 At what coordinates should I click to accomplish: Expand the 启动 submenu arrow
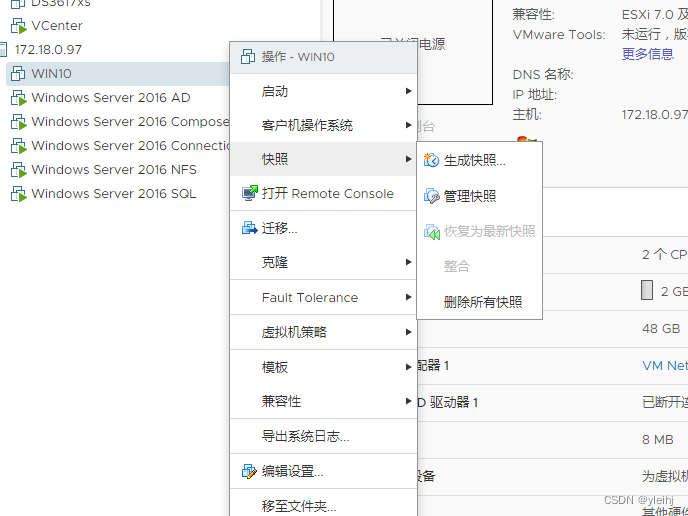coord(408,91)
